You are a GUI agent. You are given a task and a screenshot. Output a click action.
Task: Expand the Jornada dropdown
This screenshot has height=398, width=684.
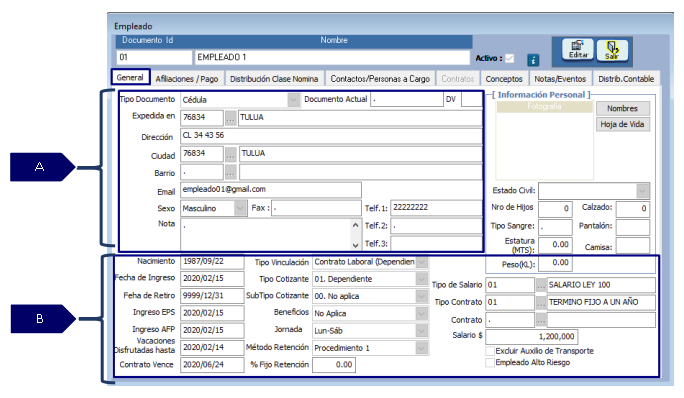point(421,331)
